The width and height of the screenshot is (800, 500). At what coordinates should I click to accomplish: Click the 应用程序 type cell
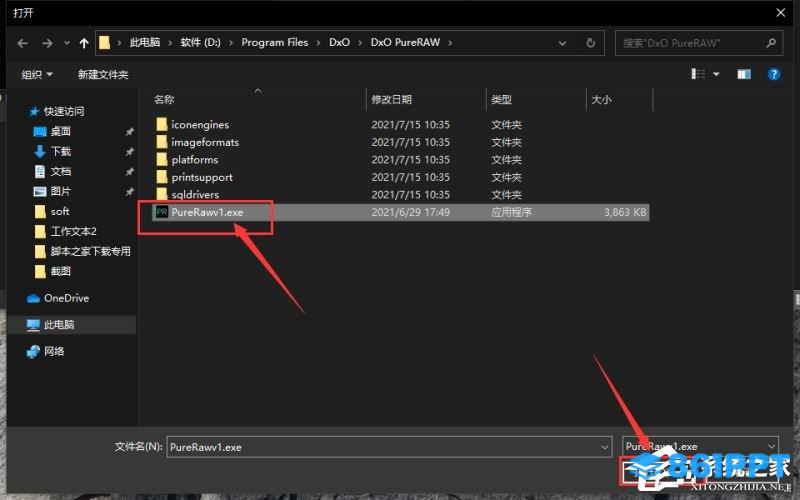click(x=511, y=212)
